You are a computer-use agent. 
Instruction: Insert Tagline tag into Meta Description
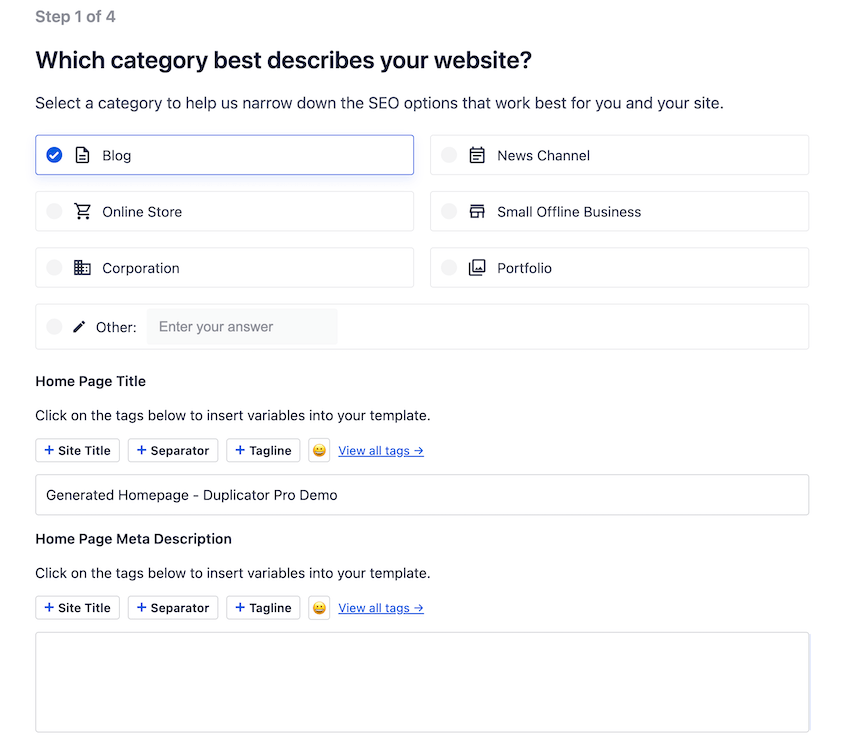pyautogui.click(x=263, y=608)
